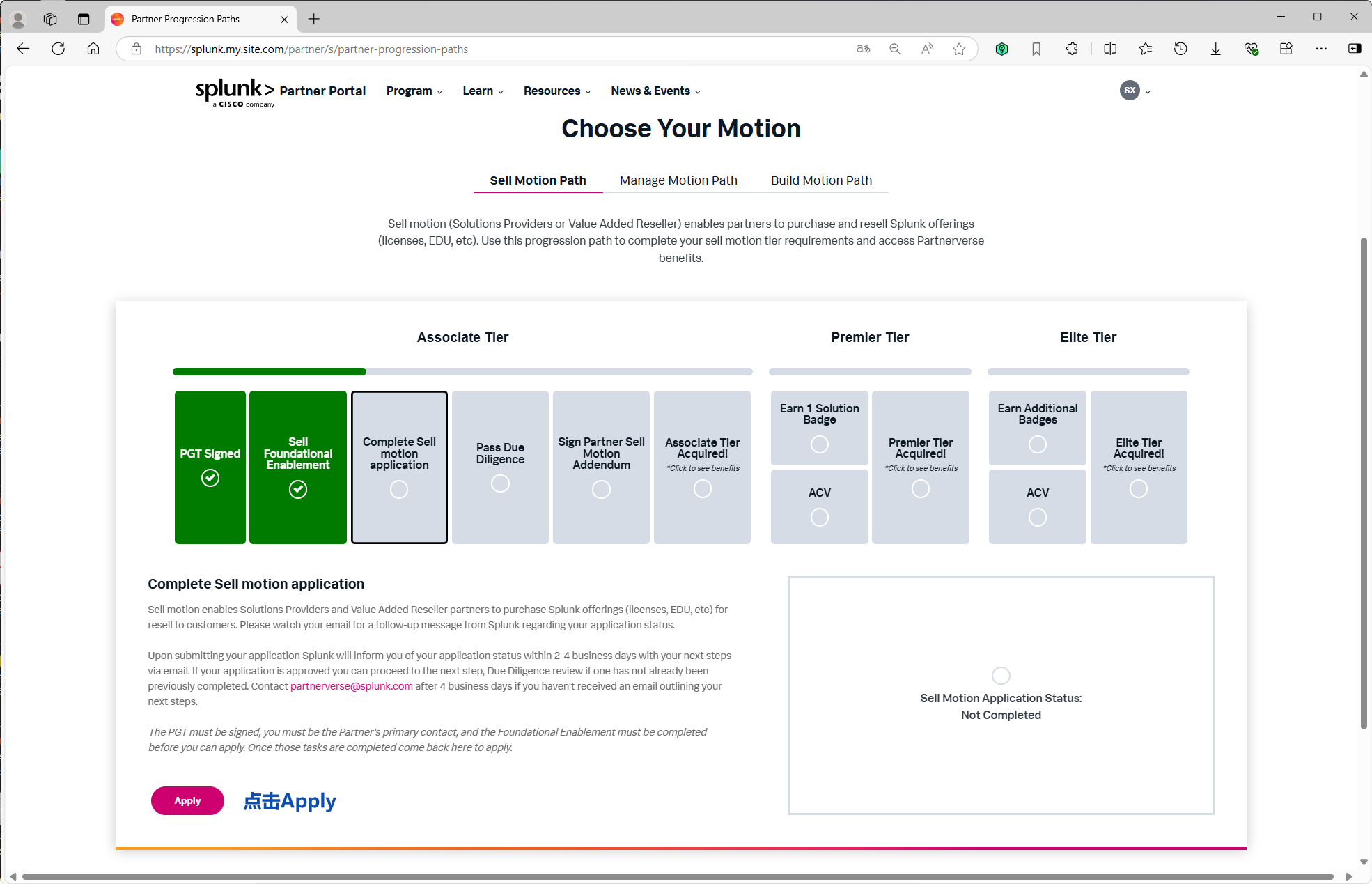Select Sign Partner Sell Motion Addendum step
Viewport: 1372px width, 884px height.
[601, 467]
